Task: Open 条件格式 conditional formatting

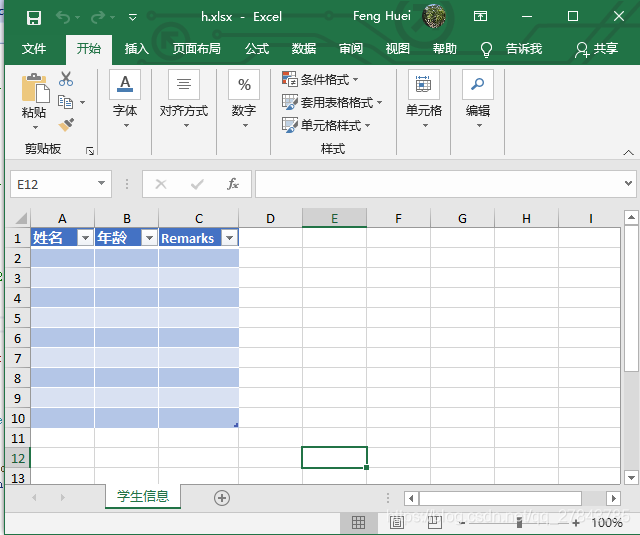Action: (320, 79)
